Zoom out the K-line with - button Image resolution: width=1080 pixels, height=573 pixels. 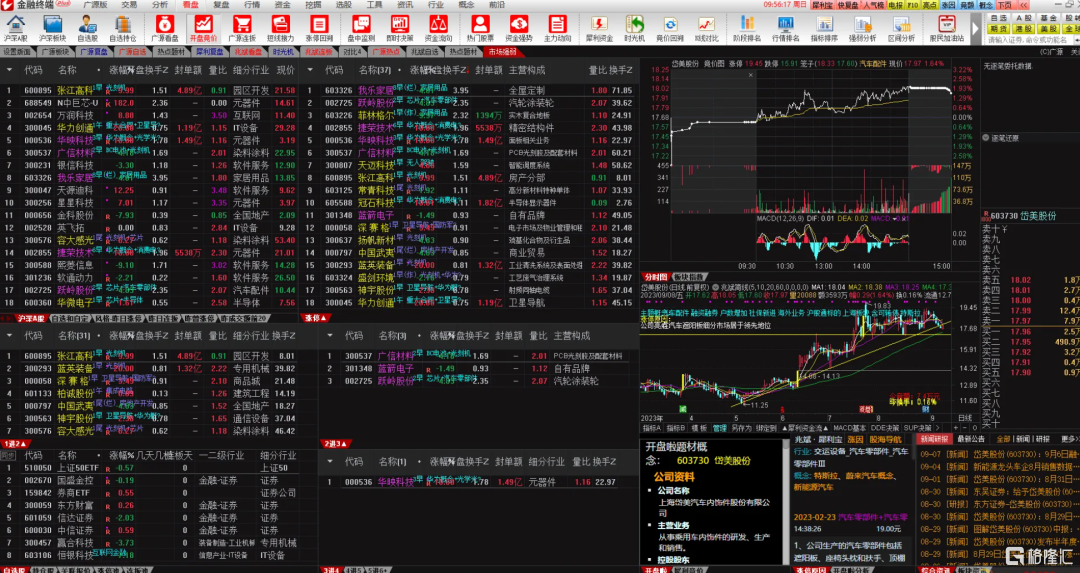(x=966, y=428)
